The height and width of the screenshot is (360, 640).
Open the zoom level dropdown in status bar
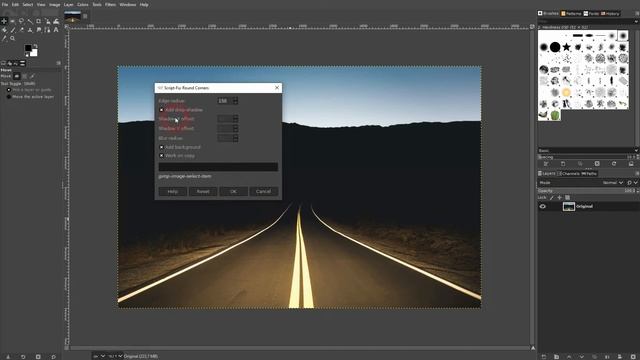coord(115,356)
